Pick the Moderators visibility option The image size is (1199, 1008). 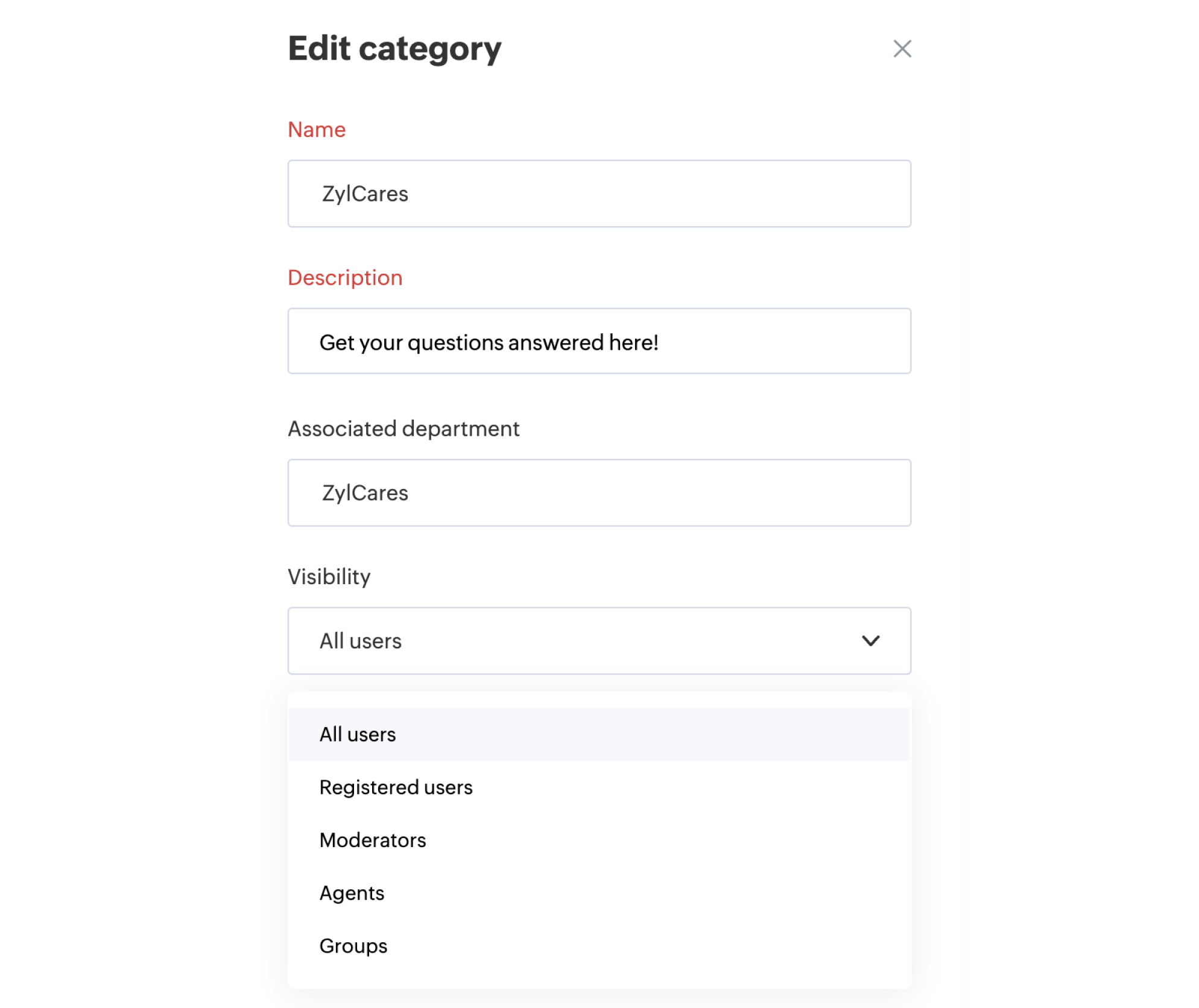point(599,840)
